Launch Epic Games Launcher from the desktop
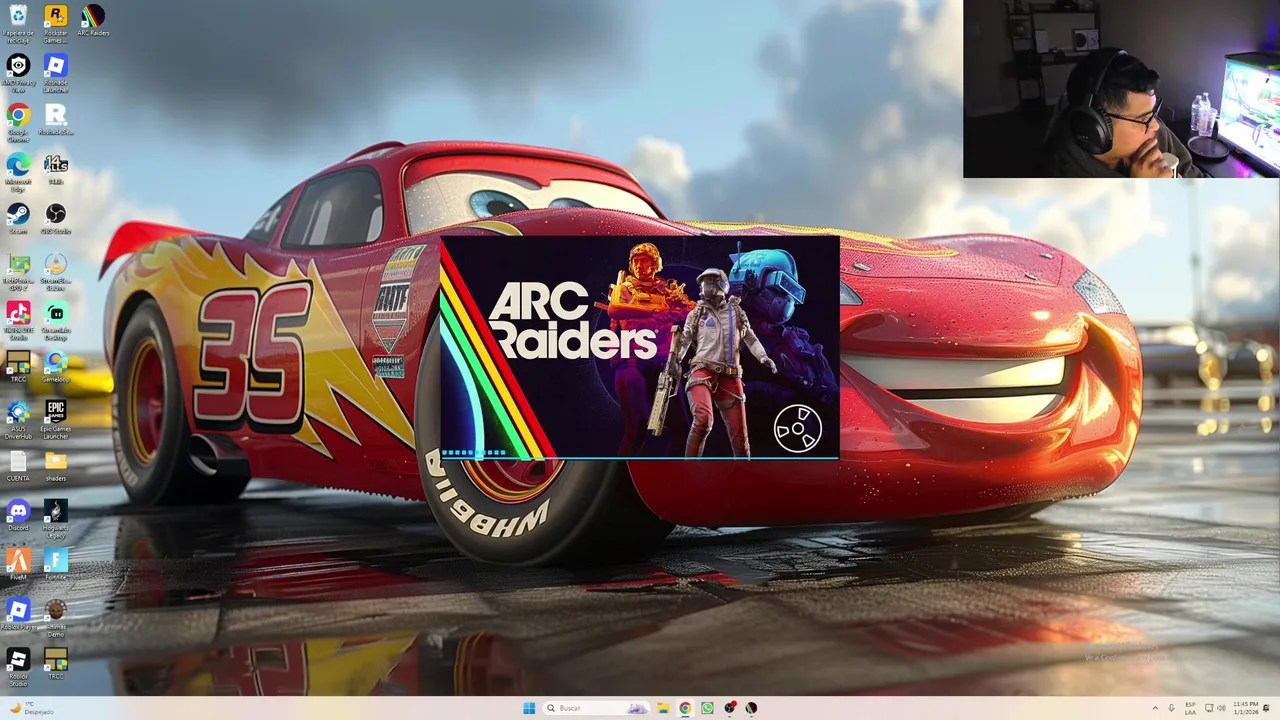Image resolution: width=1280 pixels, height=720 pixels. pos(56,420)
